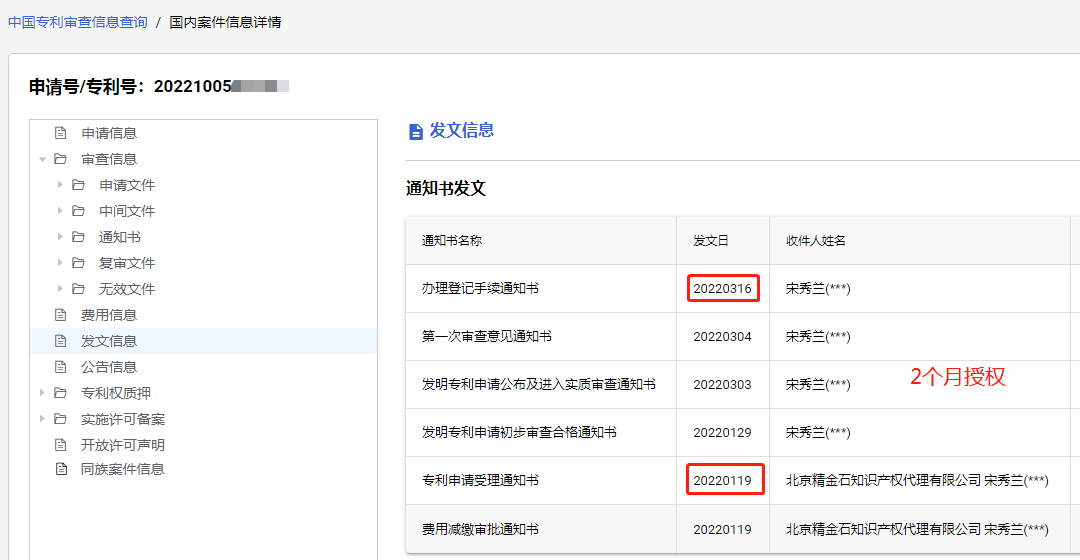The image size is (1080, 560).
Task: Expand the 复审文件 folder arrow
Action: pyautogui.click(x=60, y=263)
